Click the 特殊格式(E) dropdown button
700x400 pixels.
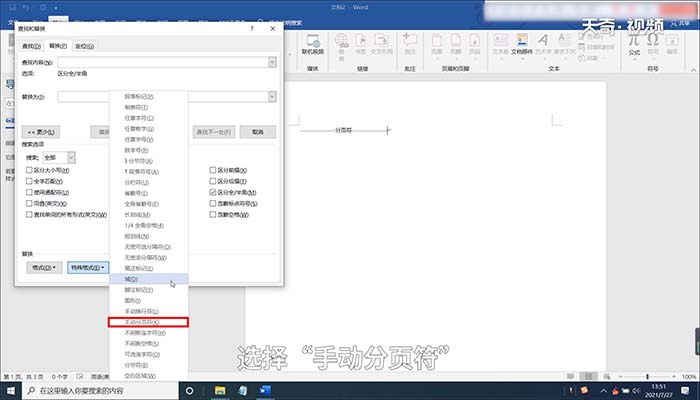88,268
